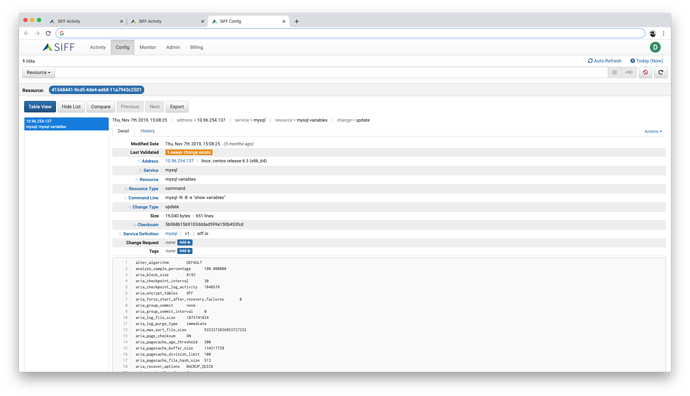Click the Previous button
The height and width of the screenshot is (396, 690).
(130, 106)
